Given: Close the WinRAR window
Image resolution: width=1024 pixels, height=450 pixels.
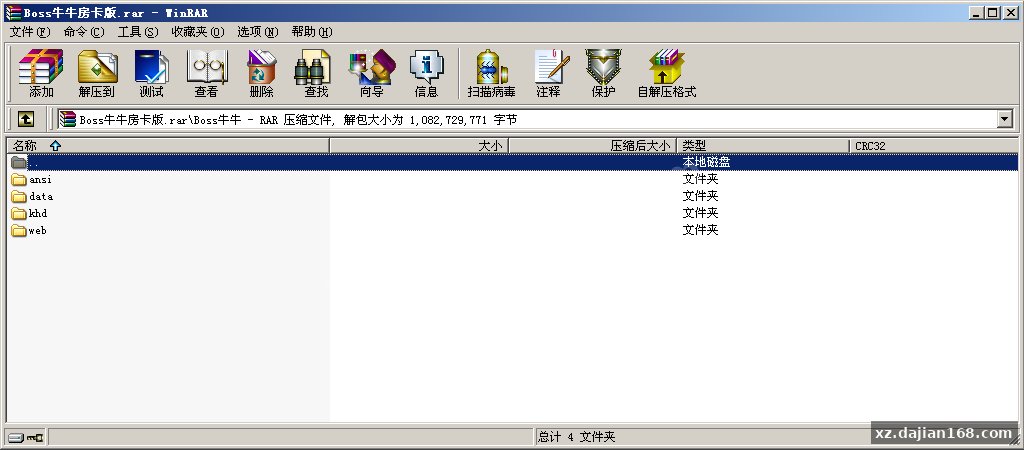Looking at the screenshot, I should point(1010,12).
